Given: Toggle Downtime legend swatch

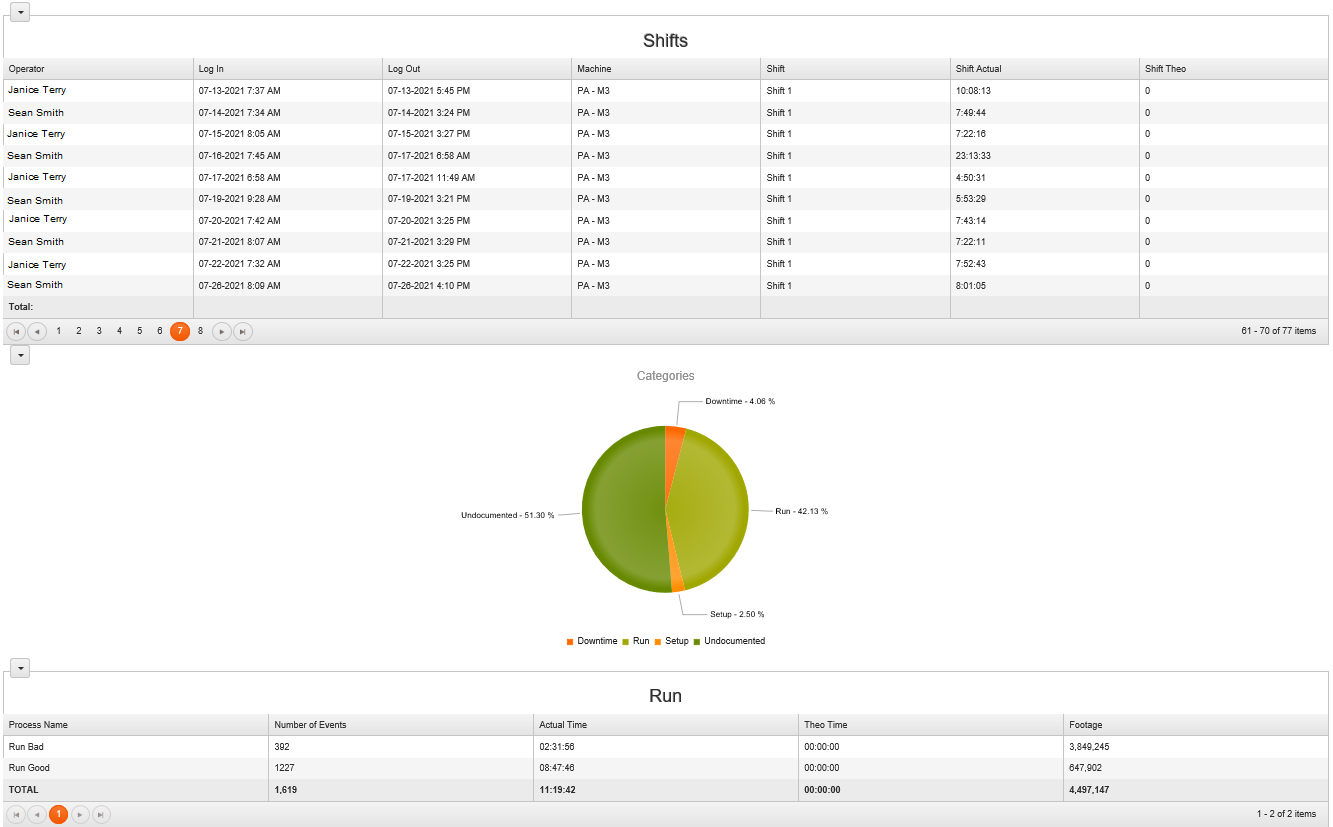Looking at the screenshot, I should 570,641.
